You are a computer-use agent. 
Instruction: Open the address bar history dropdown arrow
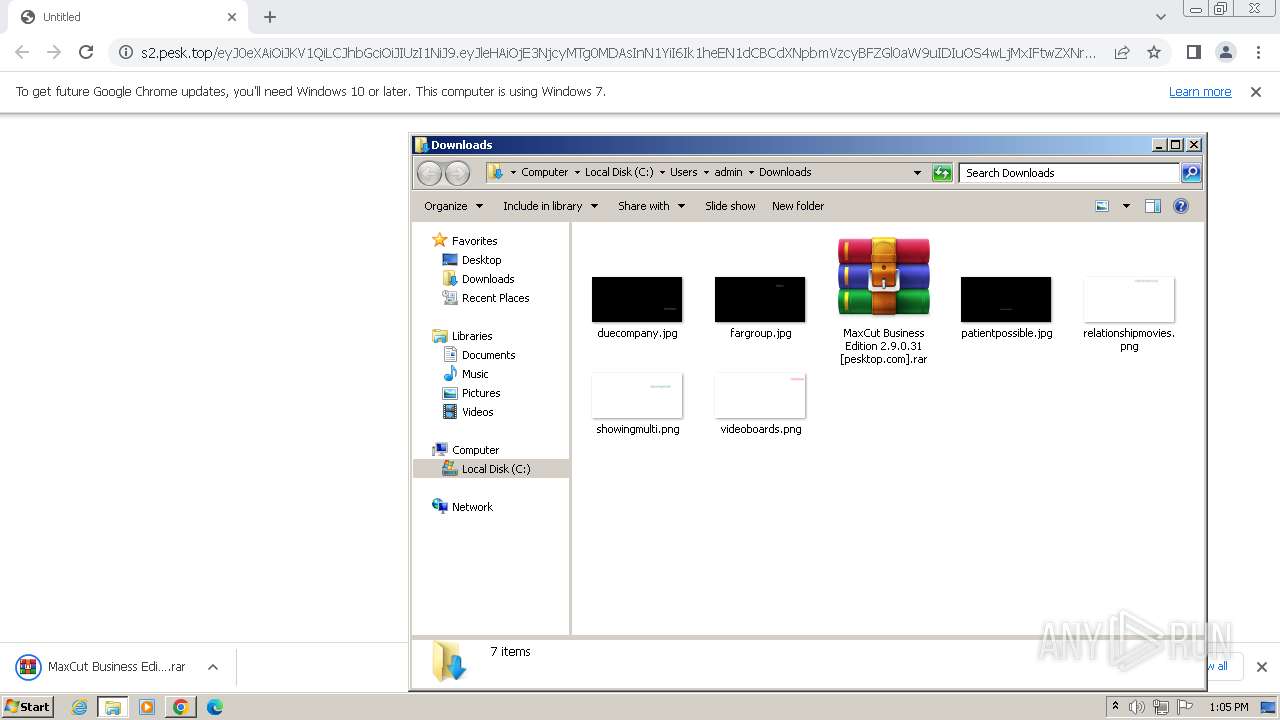pos(917,173)
